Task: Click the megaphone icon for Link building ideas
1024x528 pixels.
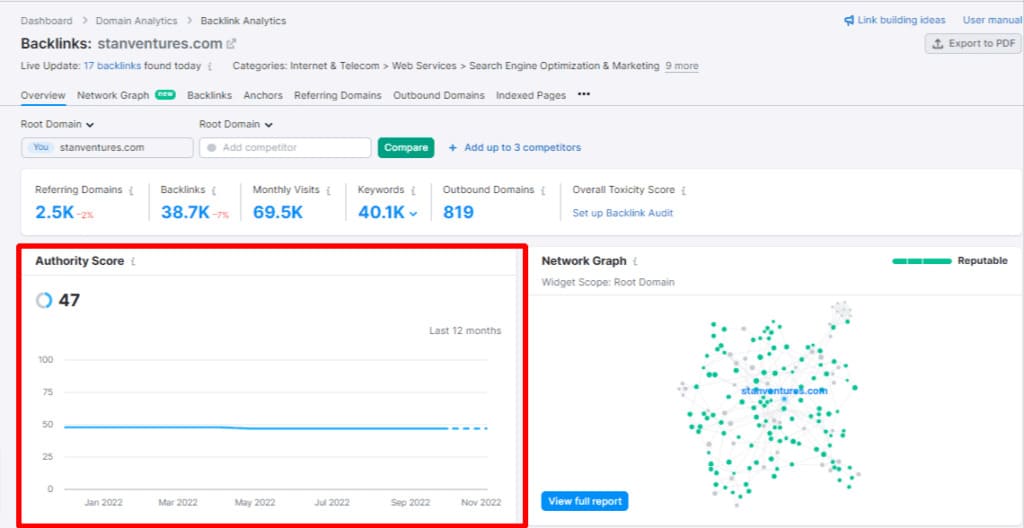Action: point(849,20)
